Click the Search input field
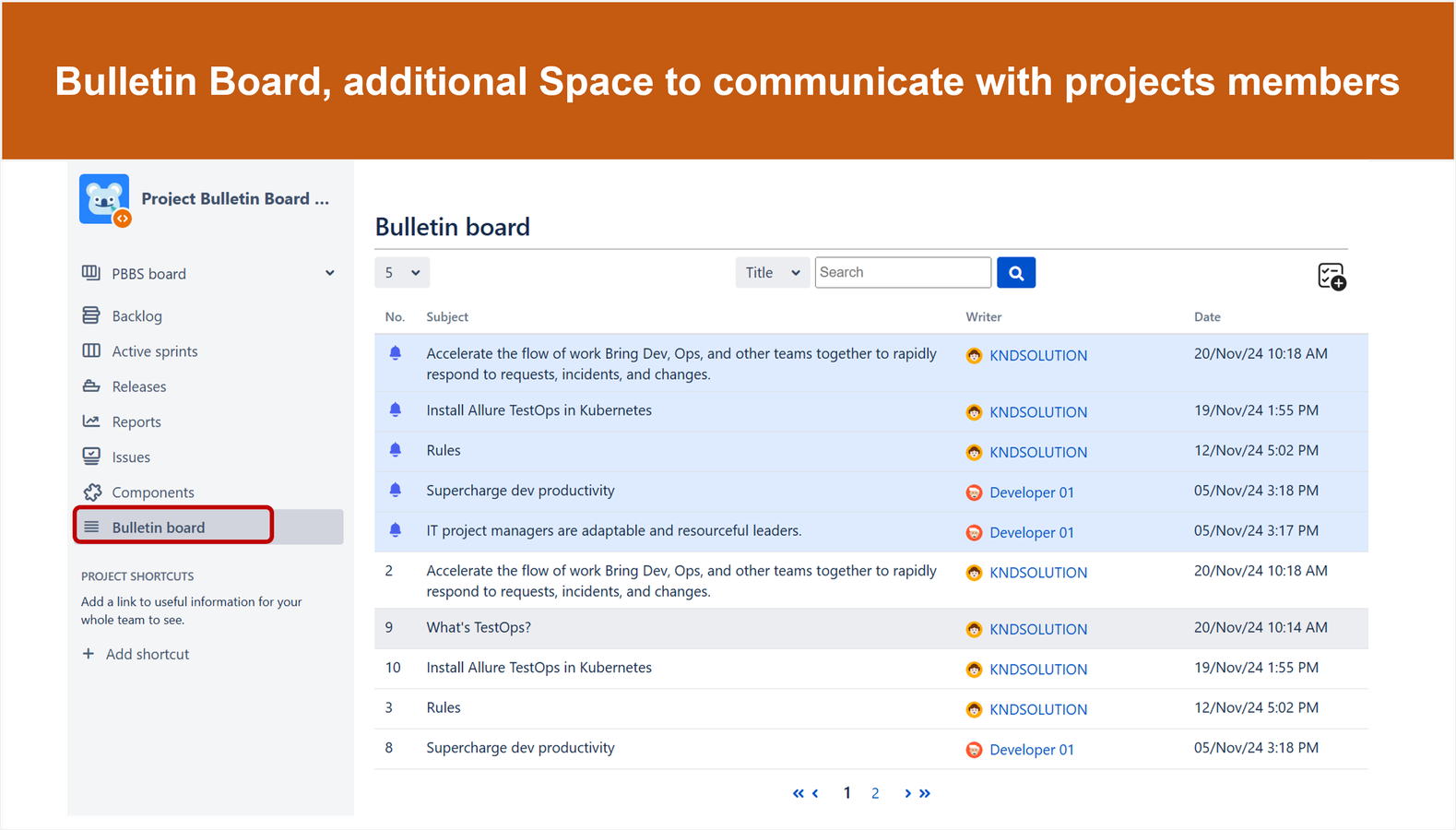 coord(903,273)
